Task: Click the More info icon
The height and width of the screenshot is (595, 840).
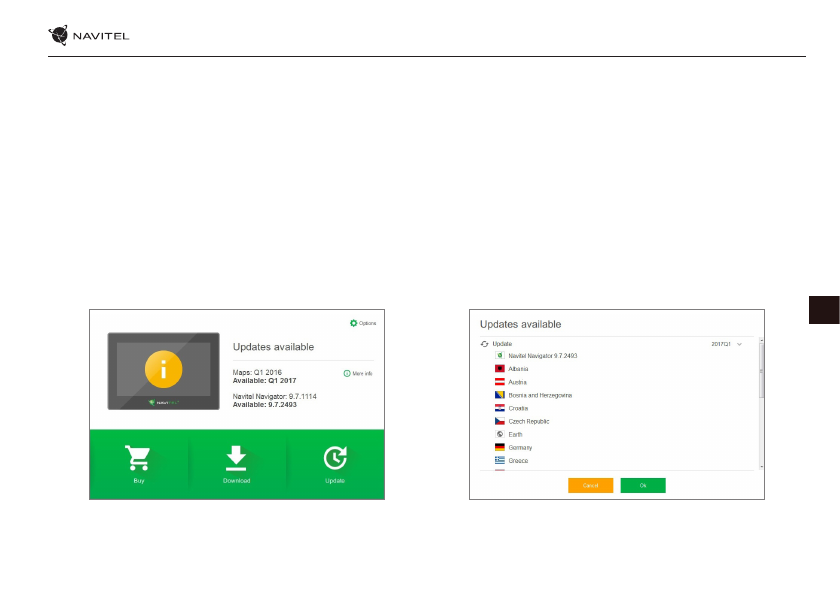Action: tap(347, 373)
